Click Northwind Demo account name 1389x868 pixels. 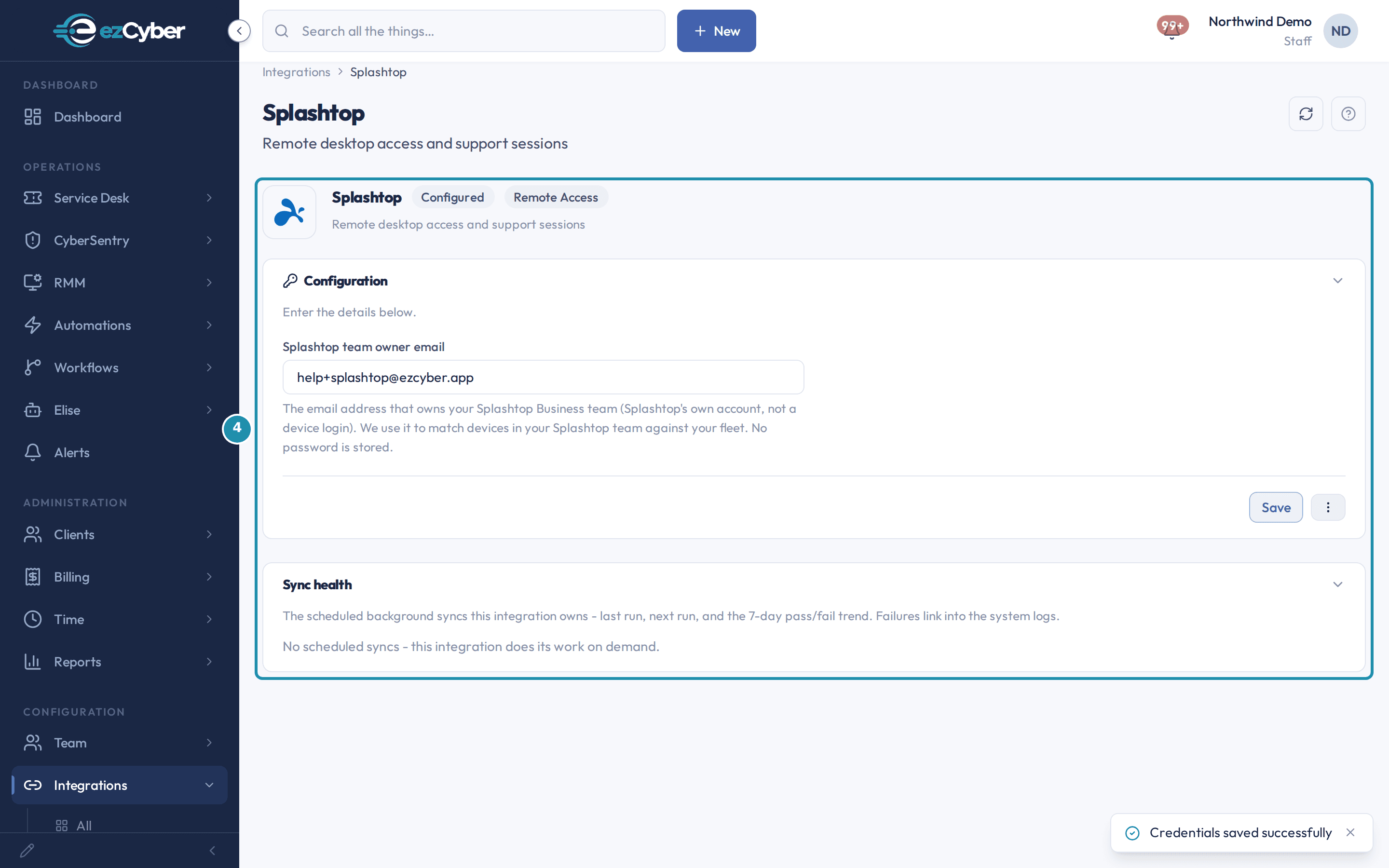1260,22
